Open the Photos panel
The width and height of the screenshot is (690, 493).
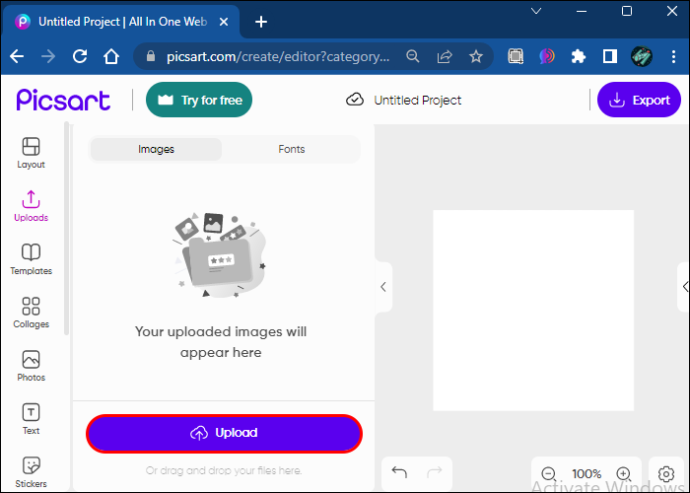pyautogui.click(x=31, y=366)
